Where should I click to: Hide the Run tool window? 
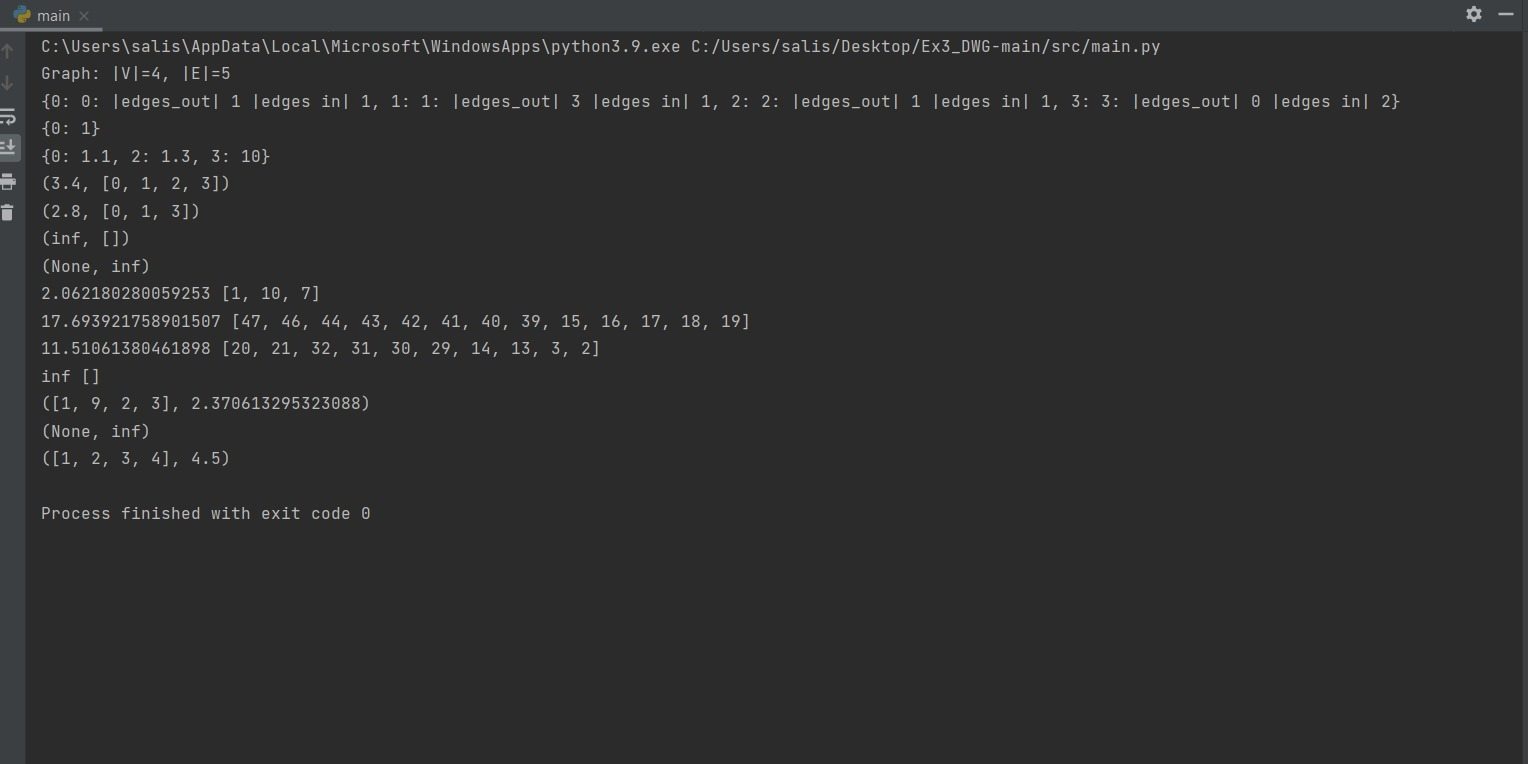pos(1506,15)
